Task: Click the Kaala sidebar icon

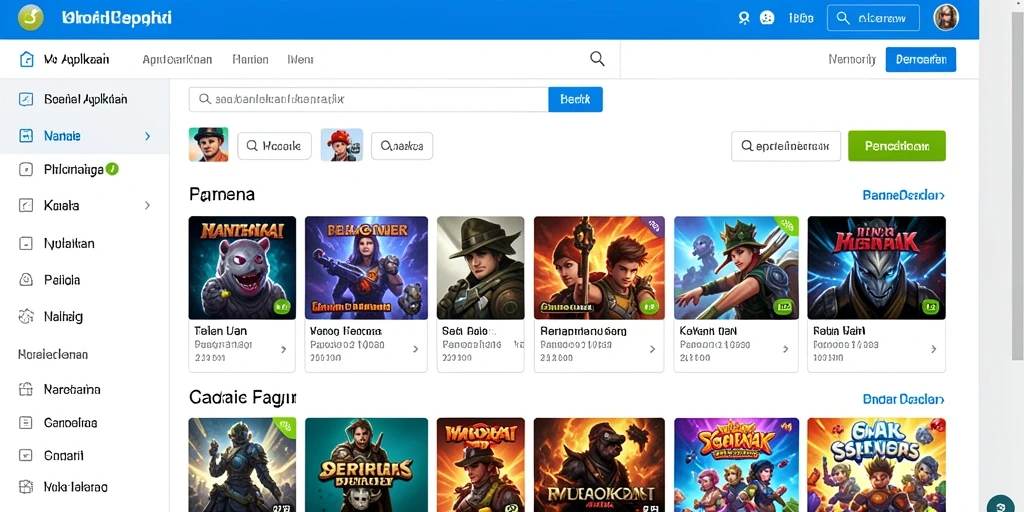Action: coord(26,206)
